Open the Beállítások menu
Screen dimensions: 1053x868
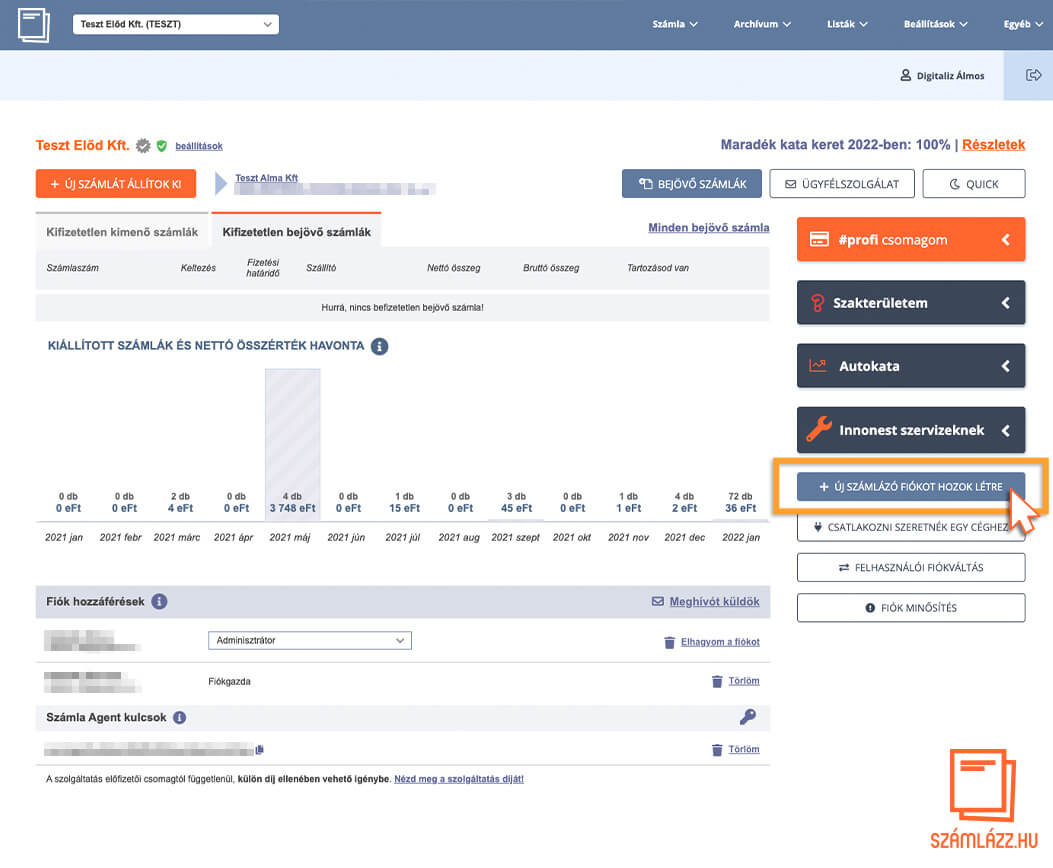tap(936, 24)
